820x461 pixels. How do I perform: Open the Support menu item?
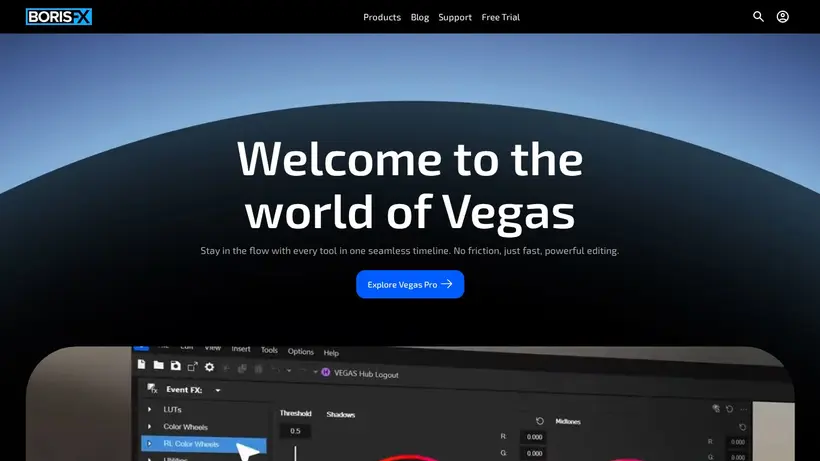pos(455,17)
